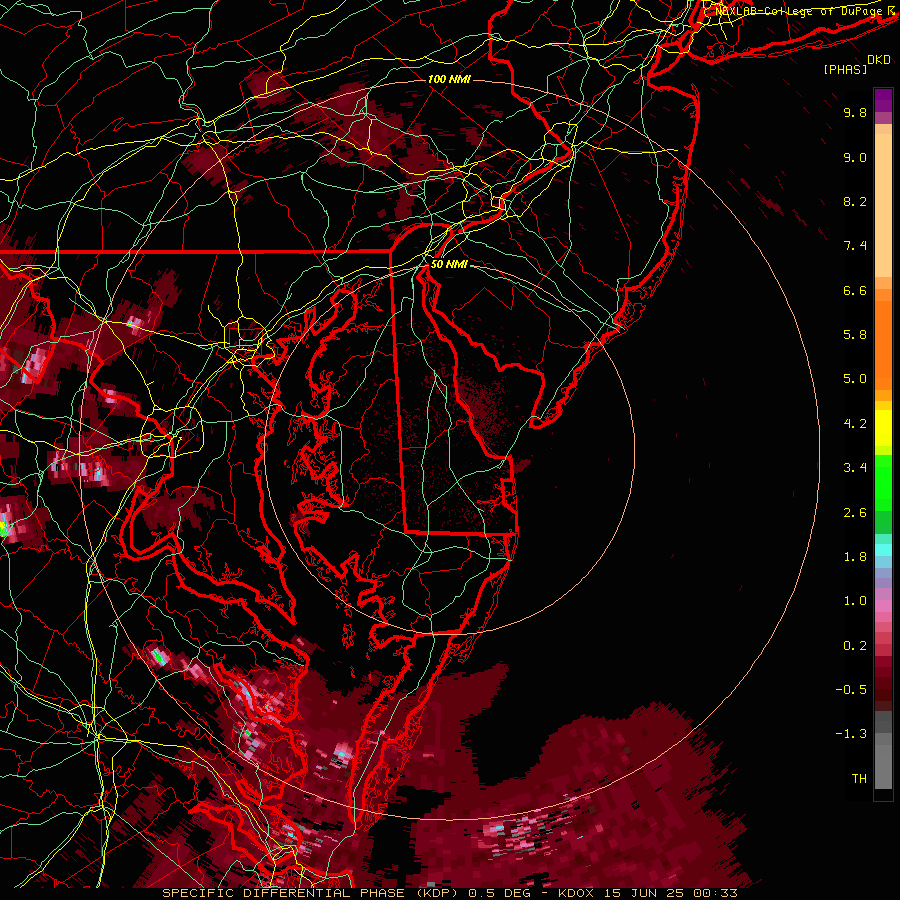Click the TH label at scale bottom
Screen dimensions: 900x900
859,779
